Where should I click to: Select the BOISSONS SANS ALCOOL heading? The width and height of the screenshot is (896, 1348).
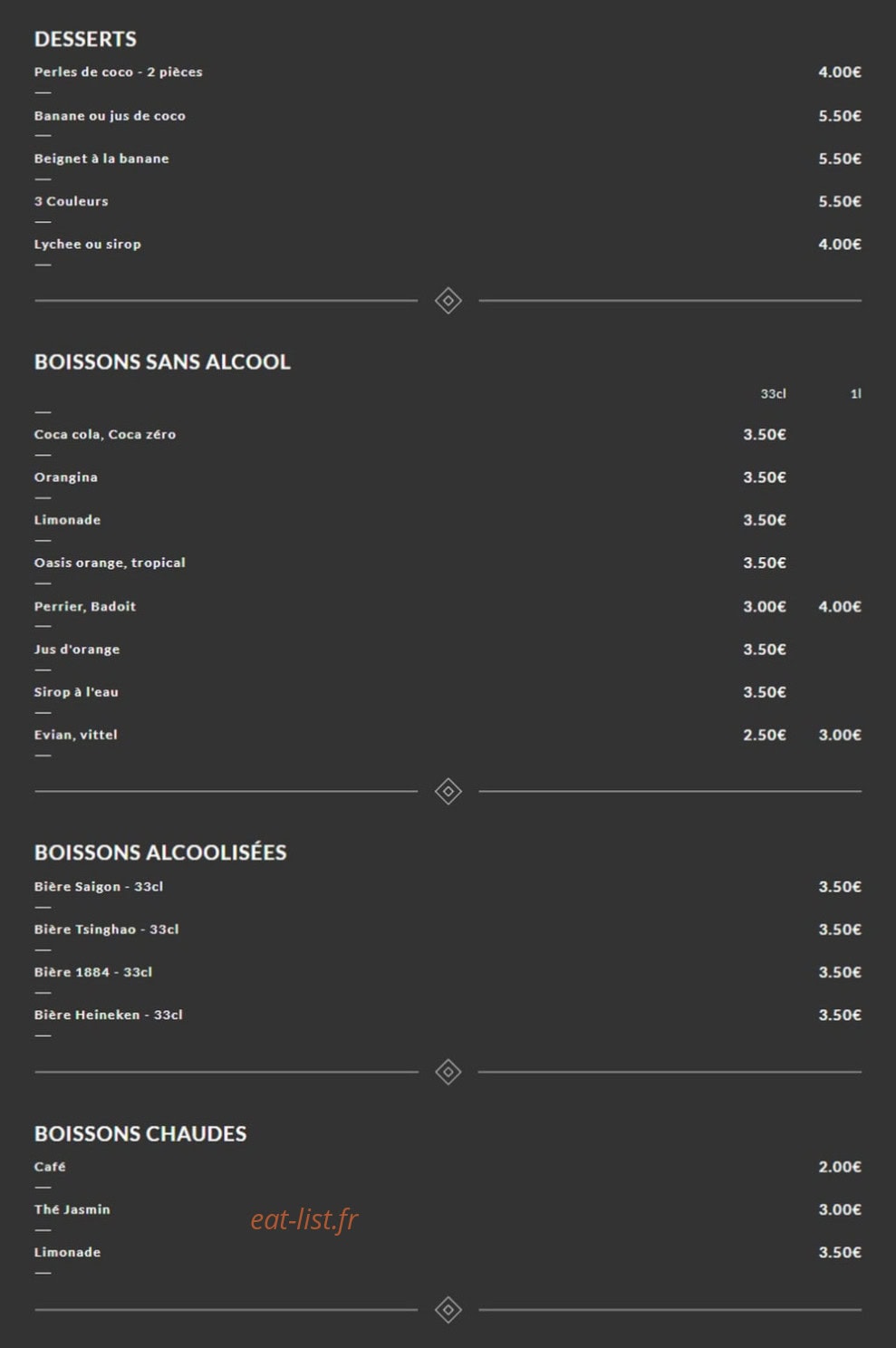pos(162,361)
